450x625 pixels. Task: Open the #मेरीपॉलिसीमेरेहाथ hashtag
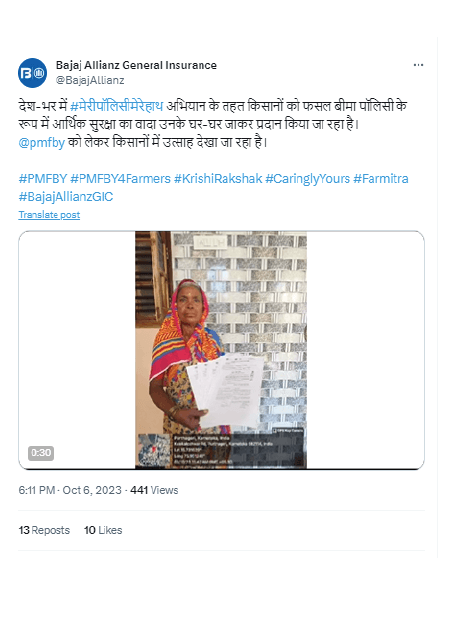(x=116, y=106)
